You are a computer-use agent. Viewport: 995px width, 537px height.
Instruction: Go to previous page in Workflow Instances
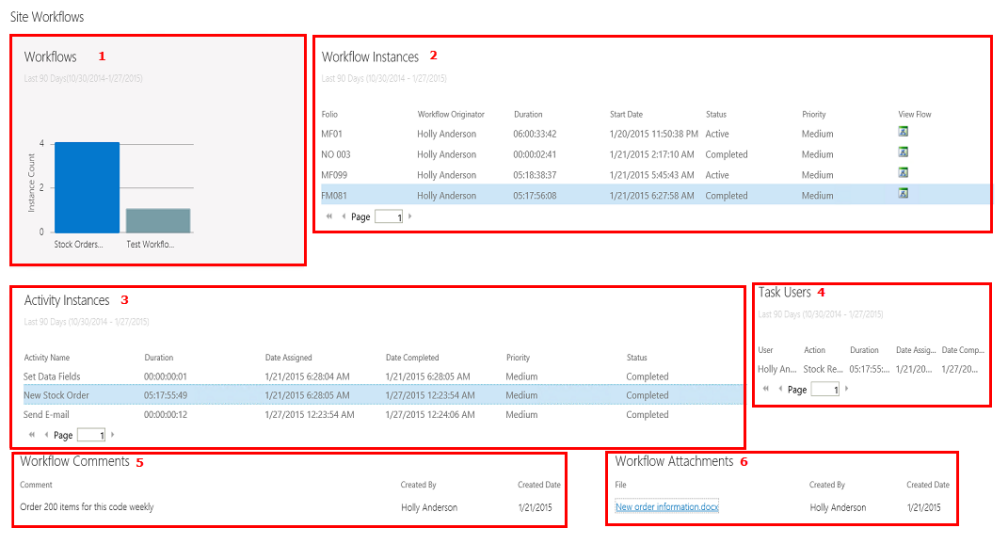point(343,216)
